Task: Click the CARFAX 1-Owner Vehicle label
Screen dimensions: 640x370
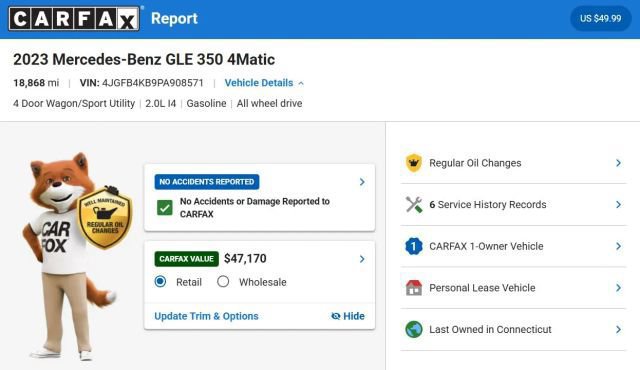Action: click(486, 246)
